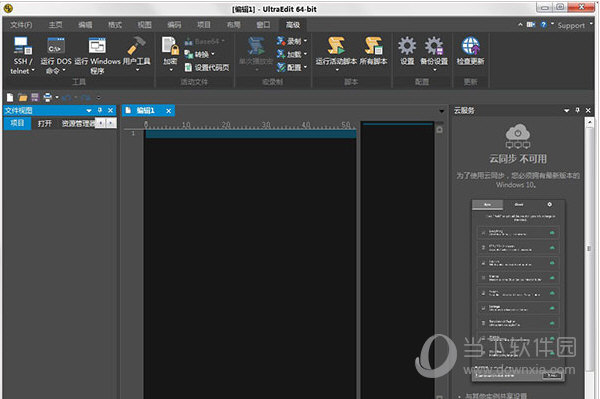
Task: Click cloud services scrollbar up arrow
Action: 589,122
